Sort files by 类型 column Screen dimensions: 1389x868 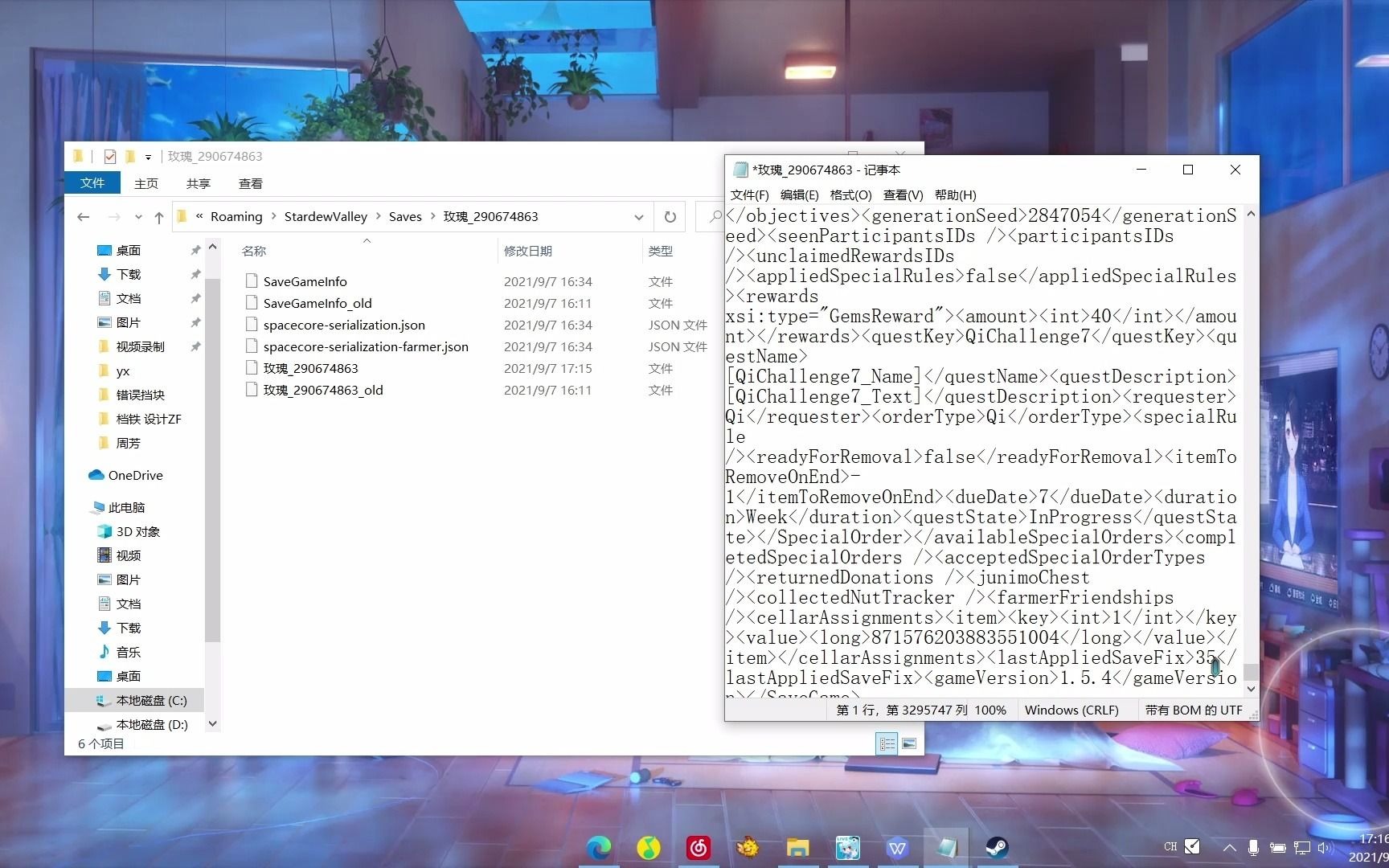(661, 251)
